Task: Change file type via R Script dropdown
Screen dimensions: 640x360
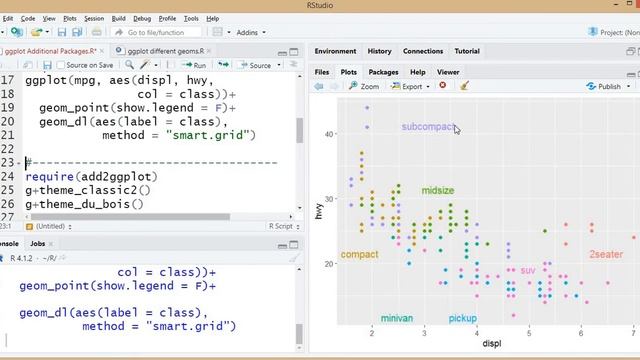Action: pos(284,226)
